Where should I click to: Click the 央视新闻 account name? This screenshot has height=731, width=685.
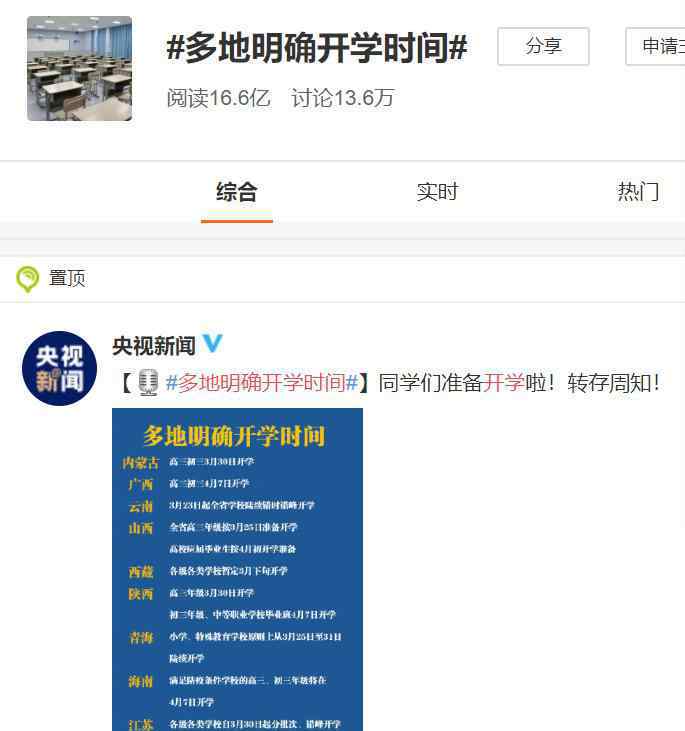pyautogui.click(x=154, y=346)
